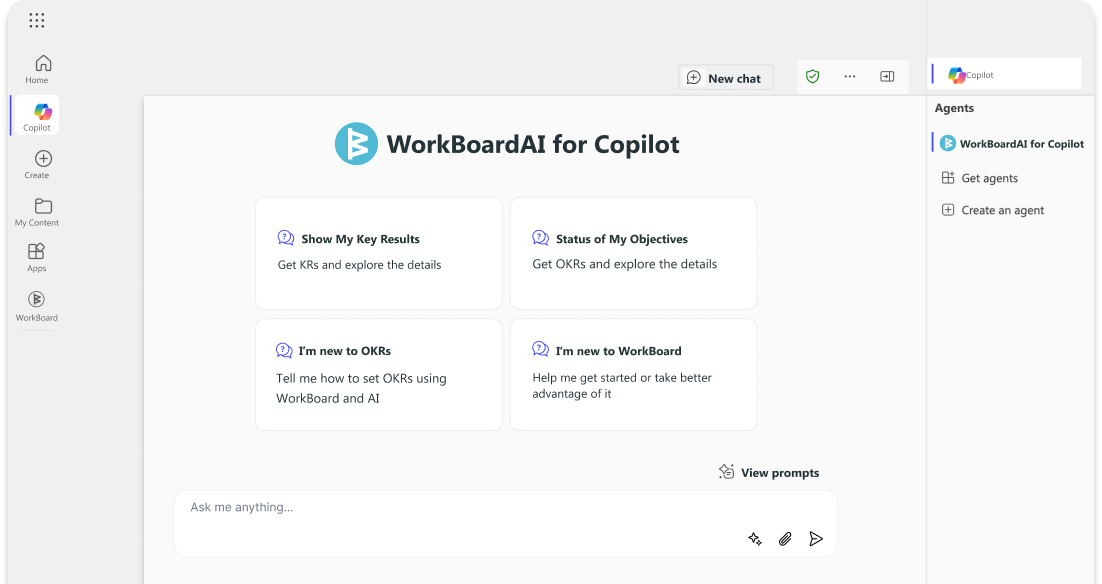This screenshot has height=584, width=1102.
Task: Open Create in the left sidebar
Action: [x=37, y=164]
